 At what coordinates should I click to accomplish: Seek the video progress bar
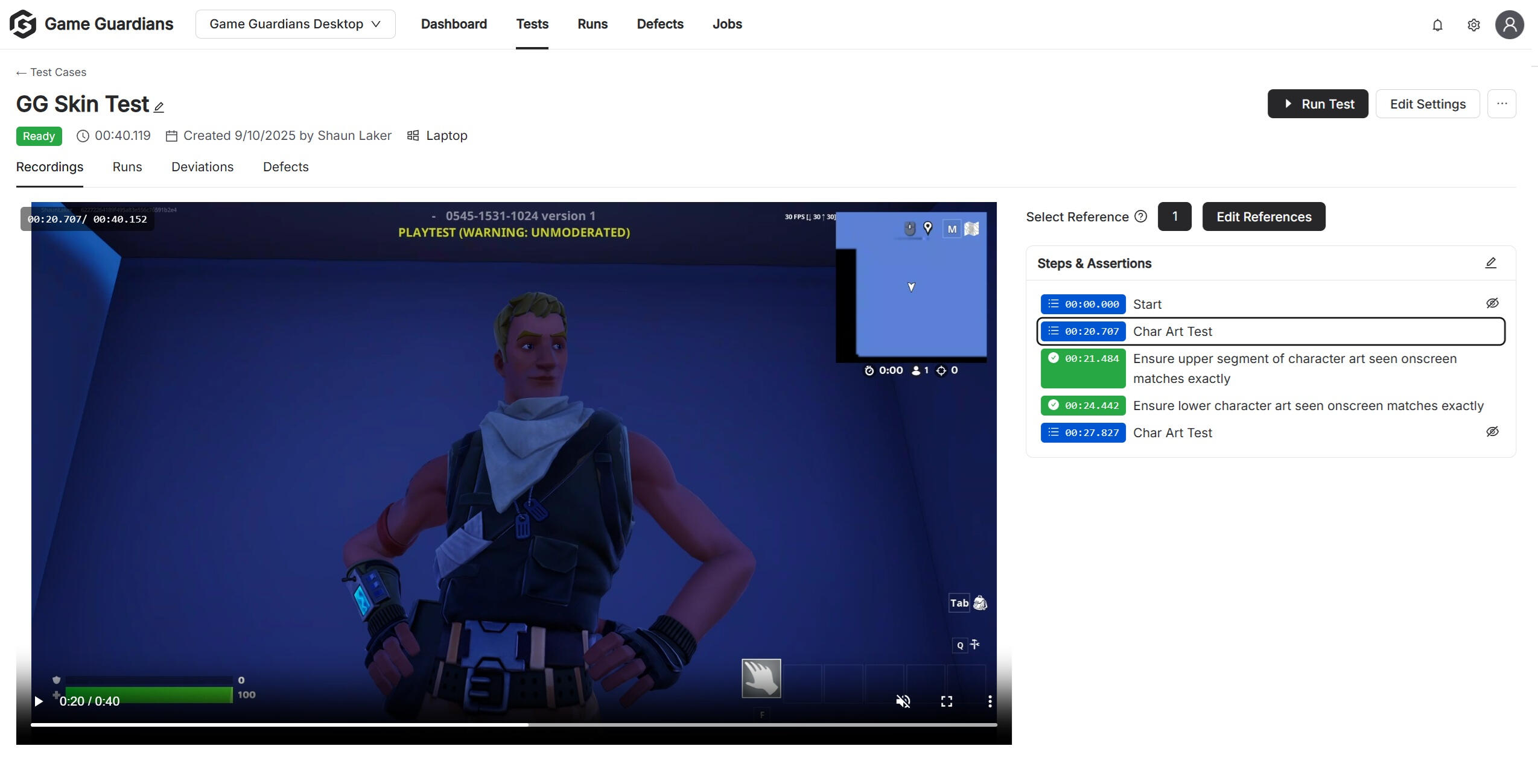tap(513, 724)
